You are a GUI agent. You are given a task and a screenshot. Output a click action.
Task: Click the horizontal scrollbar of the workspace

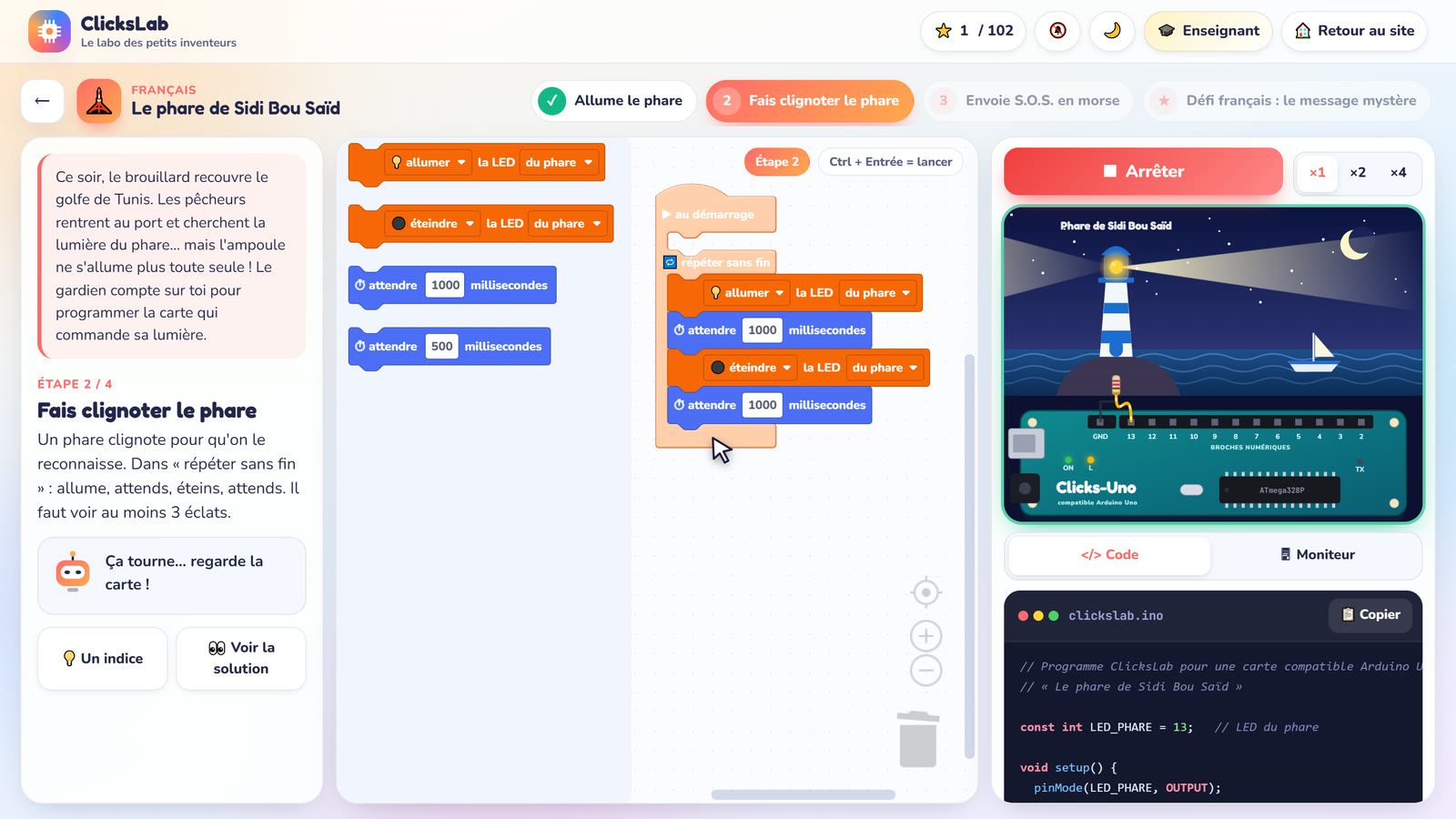(803, 794)
